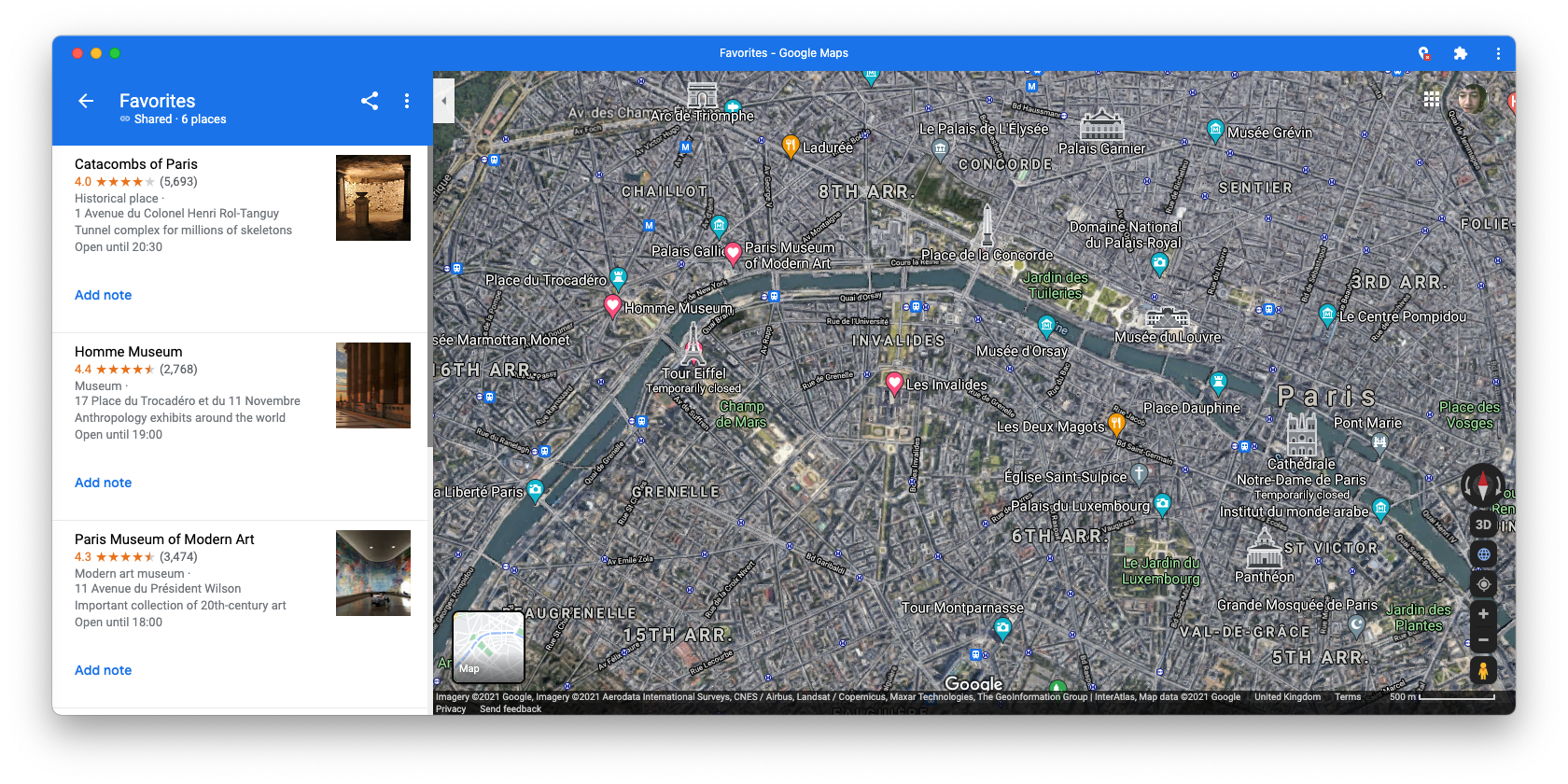The height and width of the screenshot is (784, 1568).
Task: Collapse the side panel
Action: pos(444,101)
